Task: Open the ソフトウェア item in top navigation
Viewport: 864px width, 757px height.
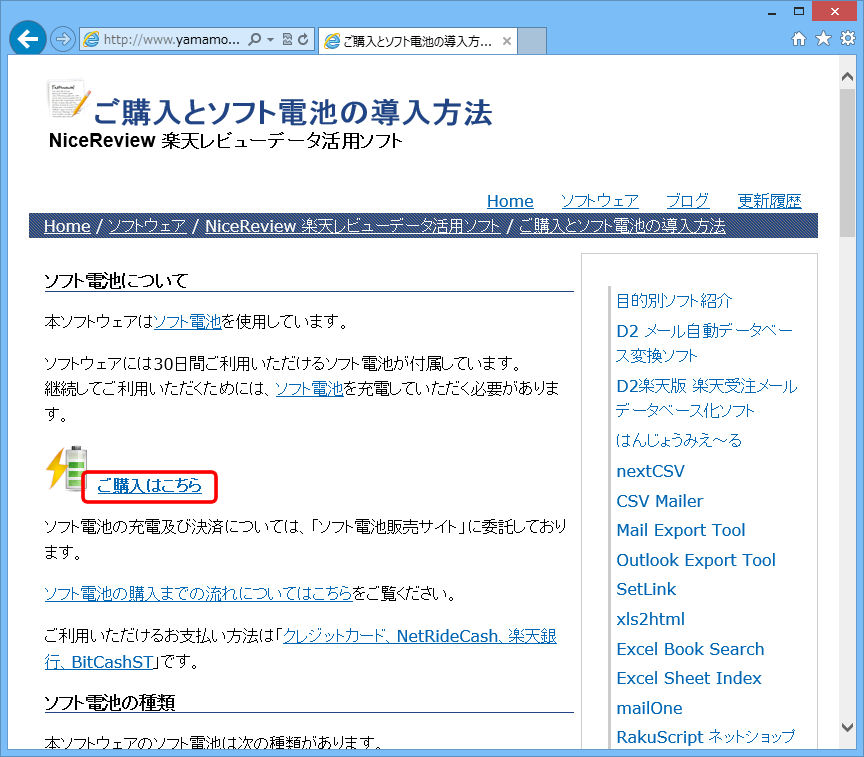Action: click(x=599, y=200)
